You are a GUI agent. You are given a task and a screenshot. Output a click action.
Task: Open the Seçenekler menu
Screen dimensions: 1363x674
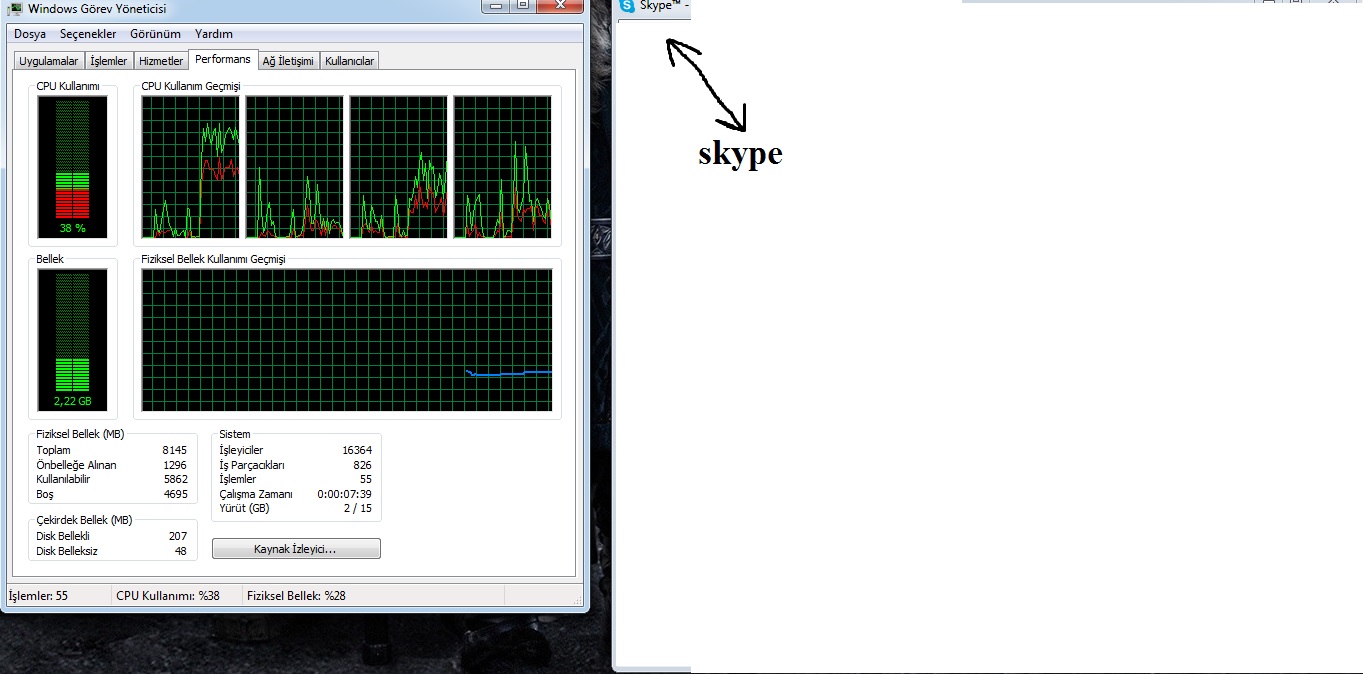(x=88, y=34)
